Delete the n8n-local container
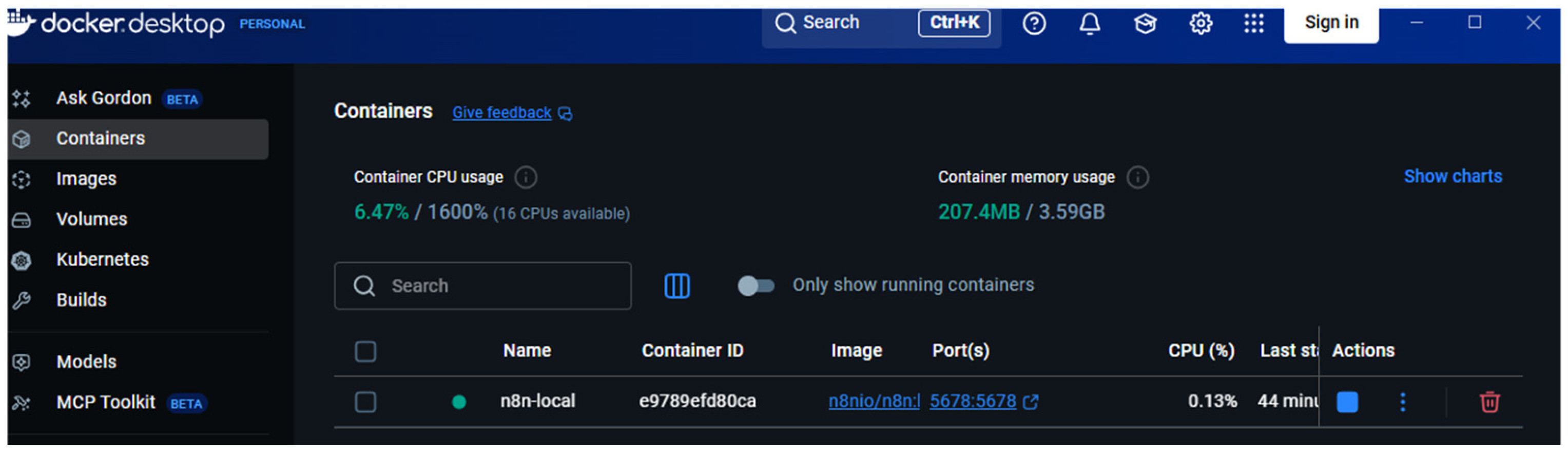Screen dimensions: 1568x454 1489,402
